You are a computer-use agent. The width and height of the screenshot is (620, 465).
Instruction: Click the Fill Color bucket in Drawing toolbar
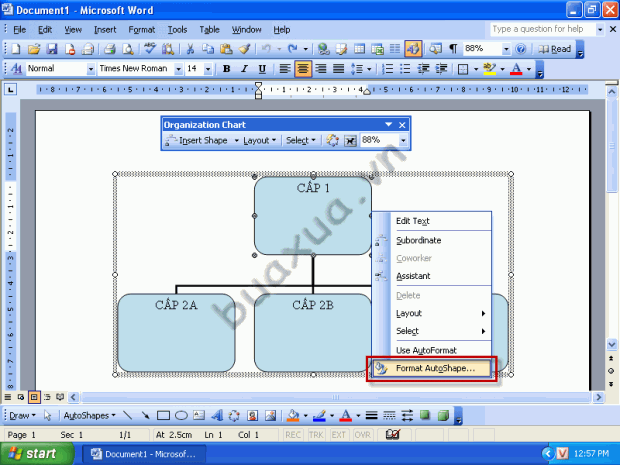click(293, 415)
